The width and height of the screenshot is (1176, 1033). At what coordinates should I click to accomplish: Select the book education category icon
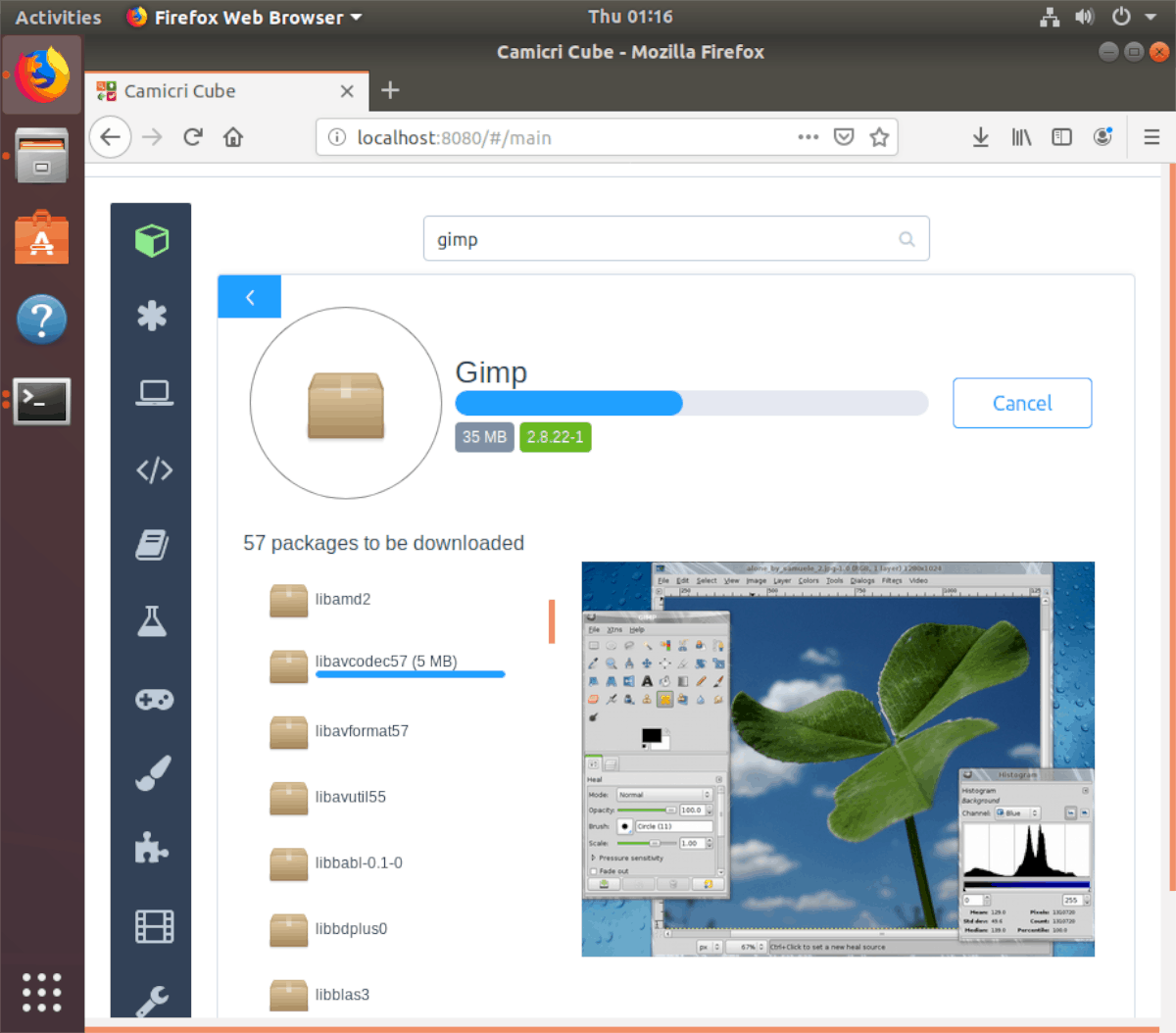tap(152, 545)
